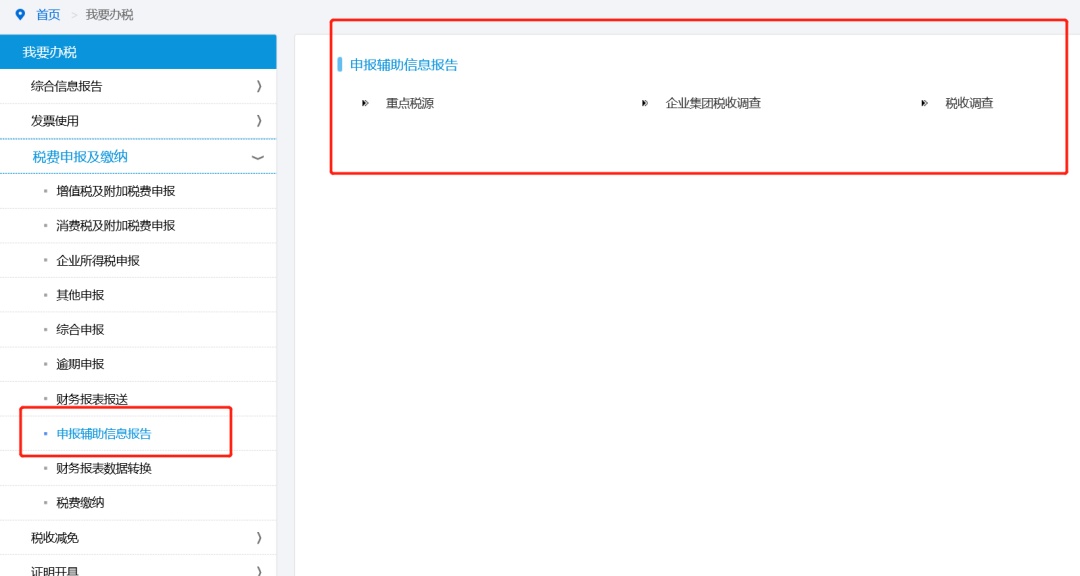1080x576 pixels.
Task: Open 增值税及附加税费申报
Action: click(113, 190)
